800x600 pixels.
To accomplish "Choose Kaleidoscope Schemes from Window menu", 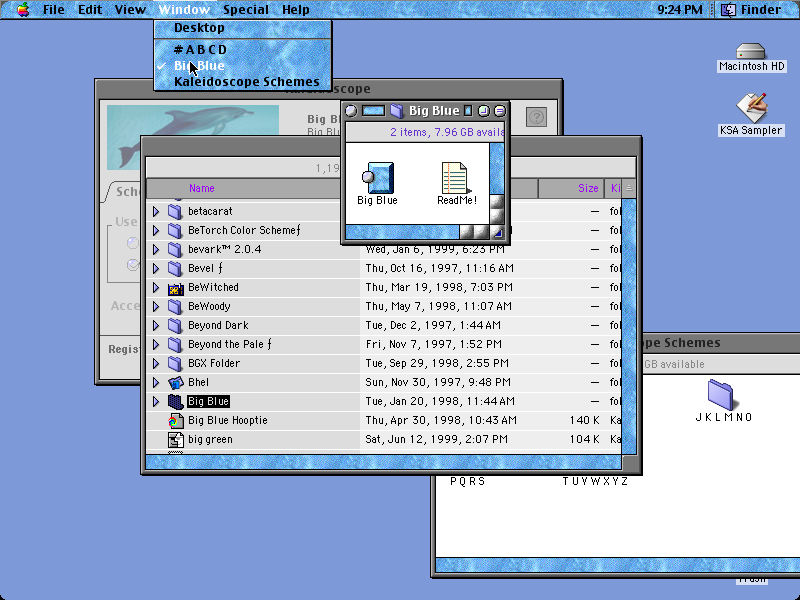I will (x=243, y=82).
